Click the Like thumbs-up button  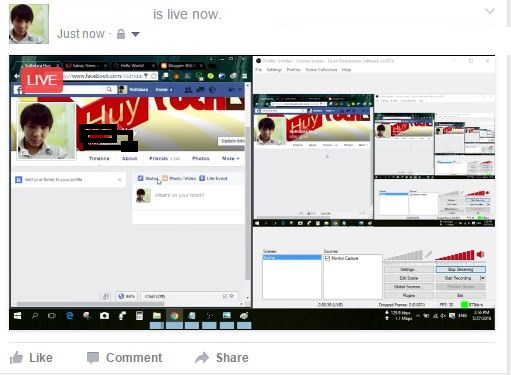click(31, 358)
